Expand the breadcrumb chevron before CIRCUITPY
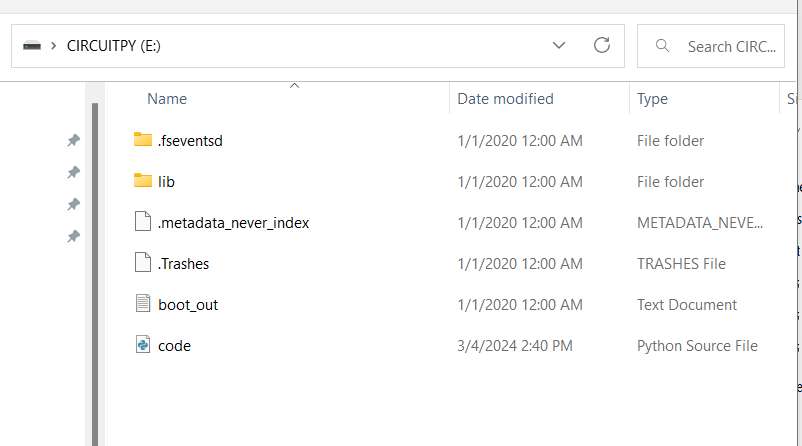Screen dimensions: 802x446 [53, 46]
